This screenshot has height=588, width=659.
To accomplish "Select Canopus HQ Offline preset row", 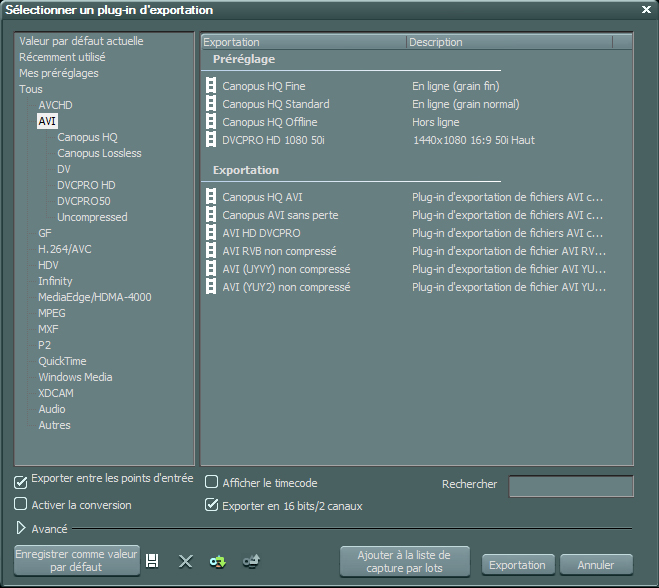I will (x=416, y=122).
